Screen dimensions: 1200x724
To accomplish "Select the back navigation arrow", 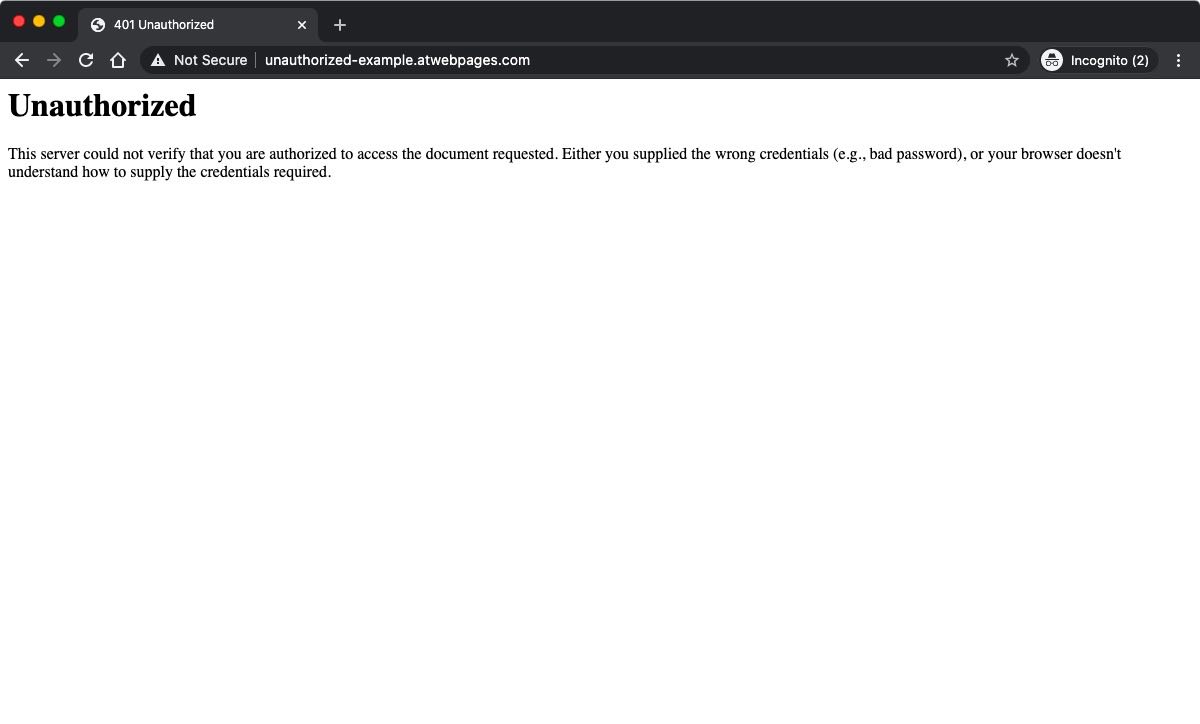I will (22, 60).
